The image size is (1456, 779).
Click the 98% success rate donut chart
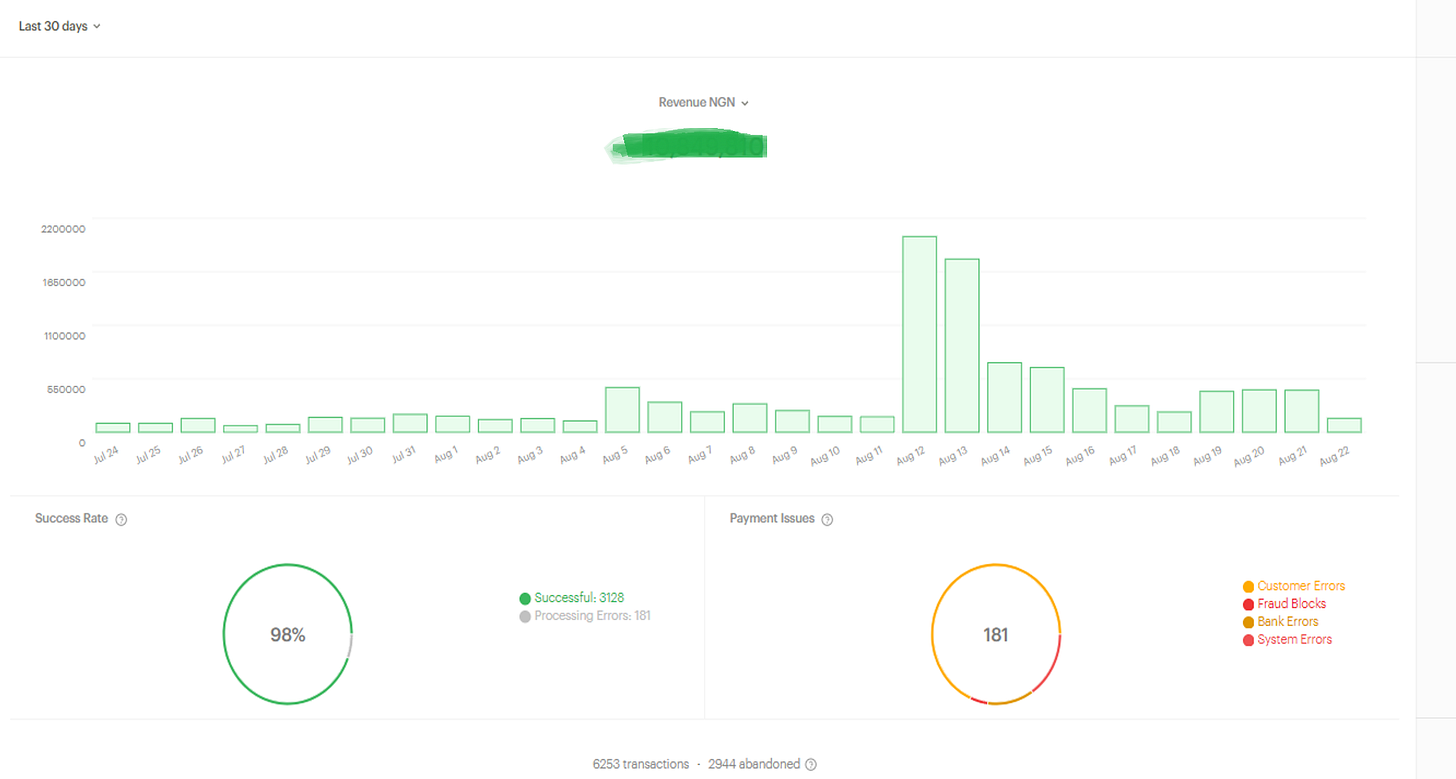[x=288, y=634]
